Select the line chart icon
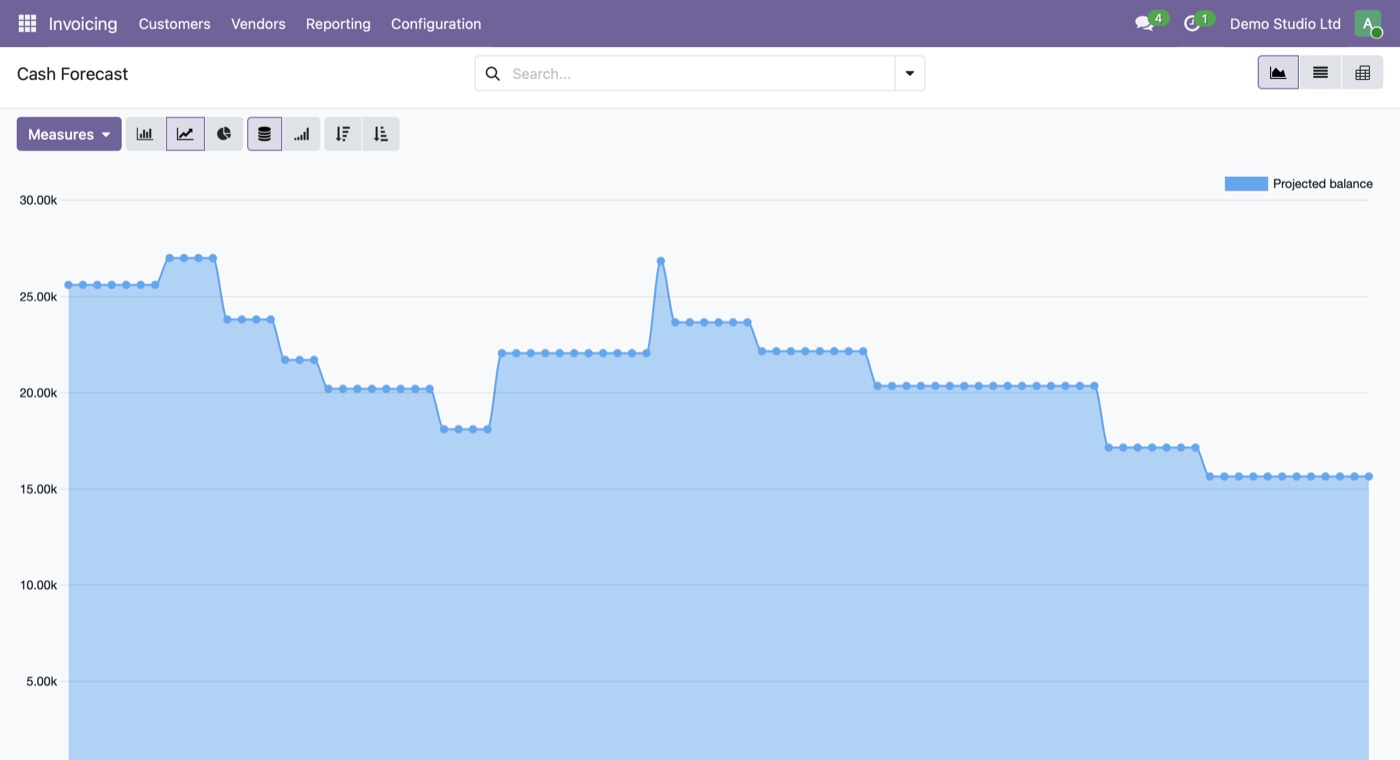Viewport: 1400px width, 760px height. pyautogui.click(x=185, y=134)
